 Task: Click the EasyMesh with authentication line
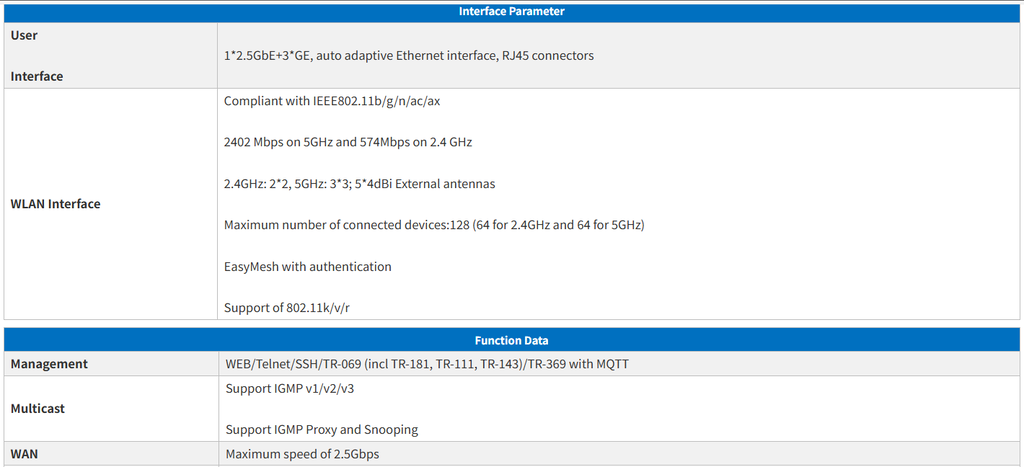(x=307, y=267)
